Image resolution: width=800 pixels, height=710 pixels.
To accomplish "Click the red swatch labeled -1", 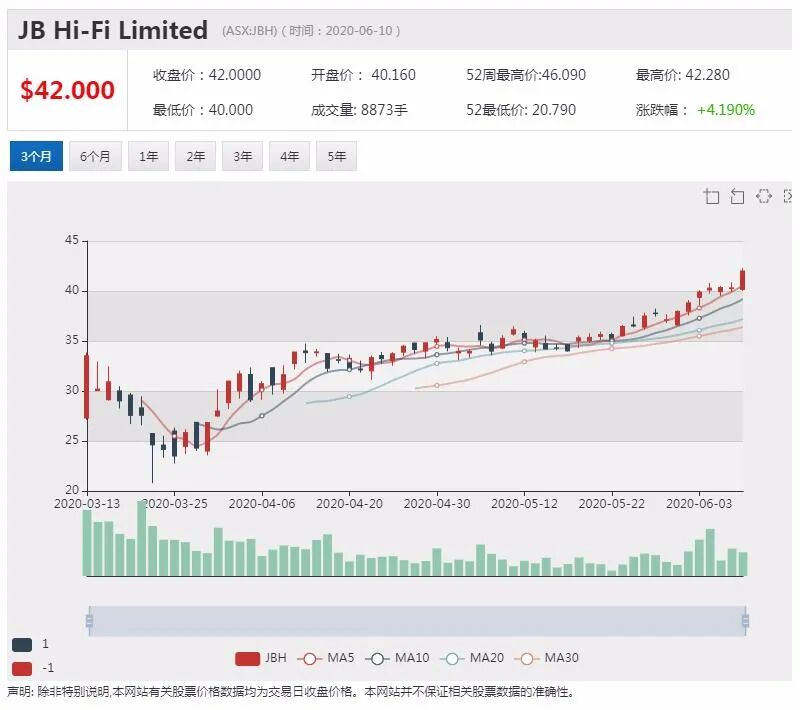I will [22, 668].
